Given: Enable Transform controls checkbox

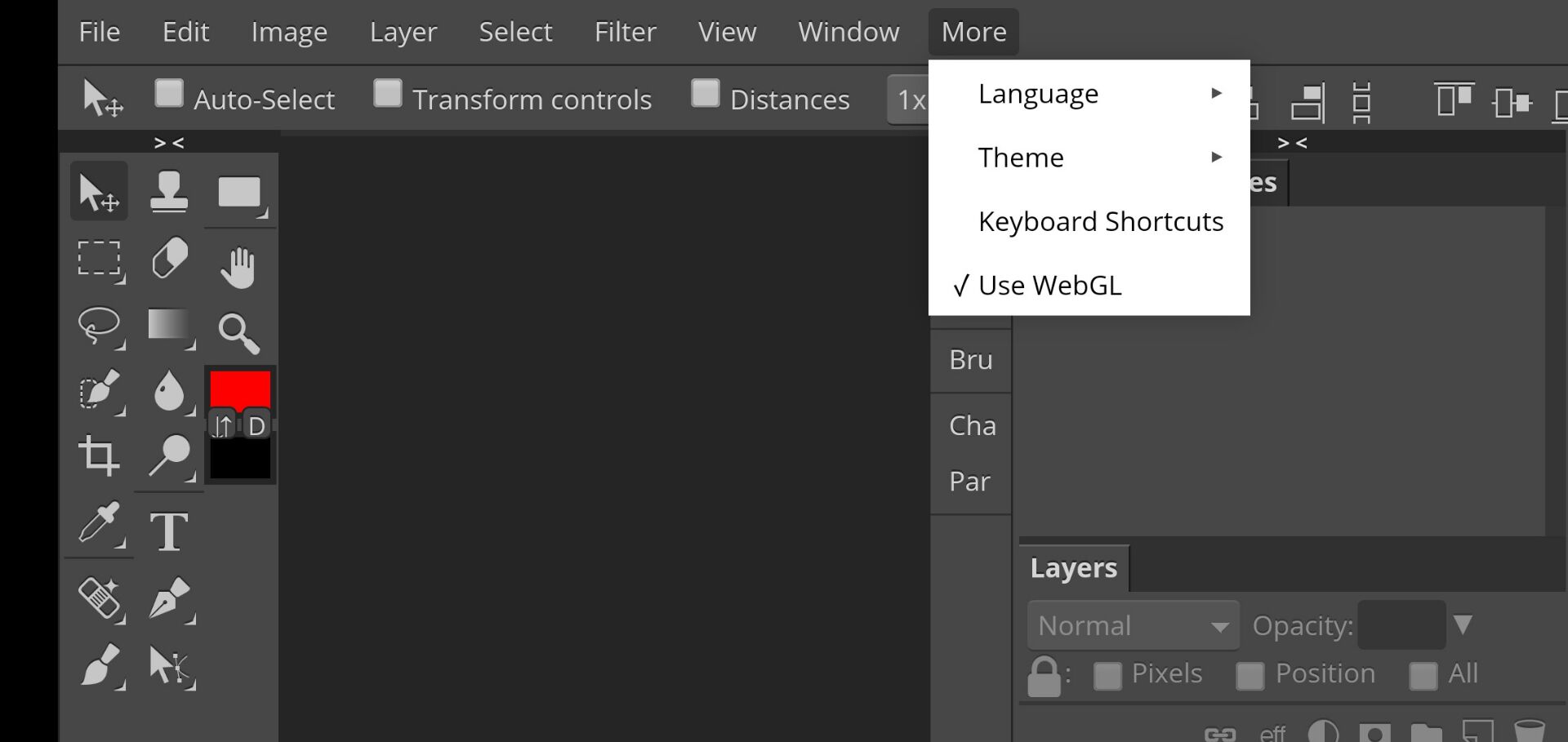Looking at the screenshot, I should (x=388, y=93).
